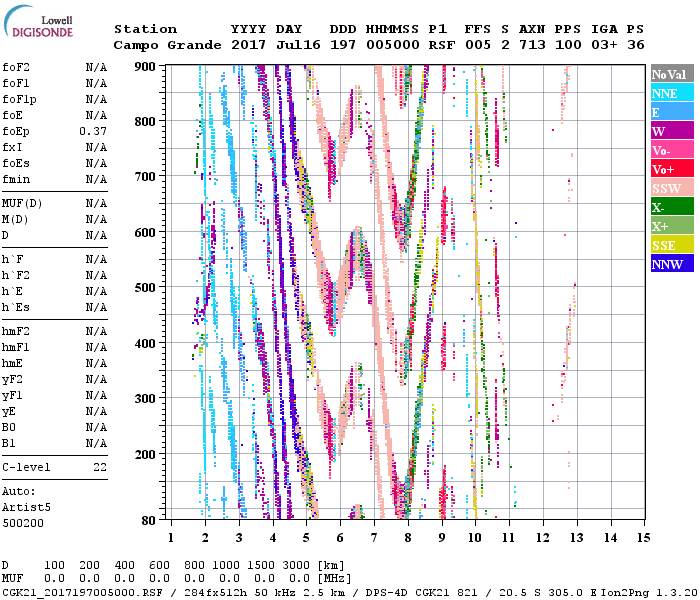Screen dimensions: 700x600
Task: Click the C-level value 22
Action: point(100,467)
